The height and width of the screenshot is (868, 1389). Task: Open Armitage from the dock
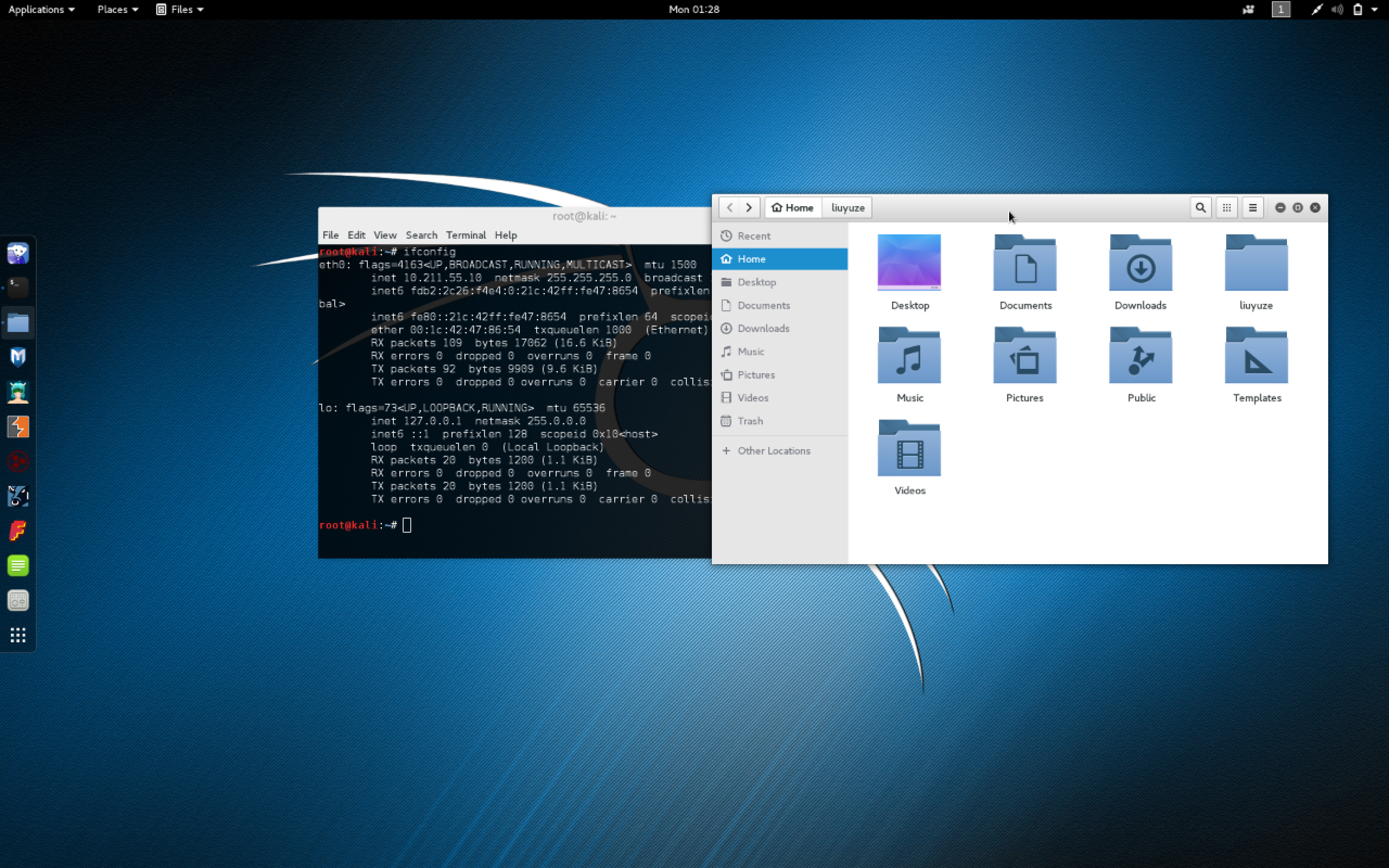[x=18, y=392]
